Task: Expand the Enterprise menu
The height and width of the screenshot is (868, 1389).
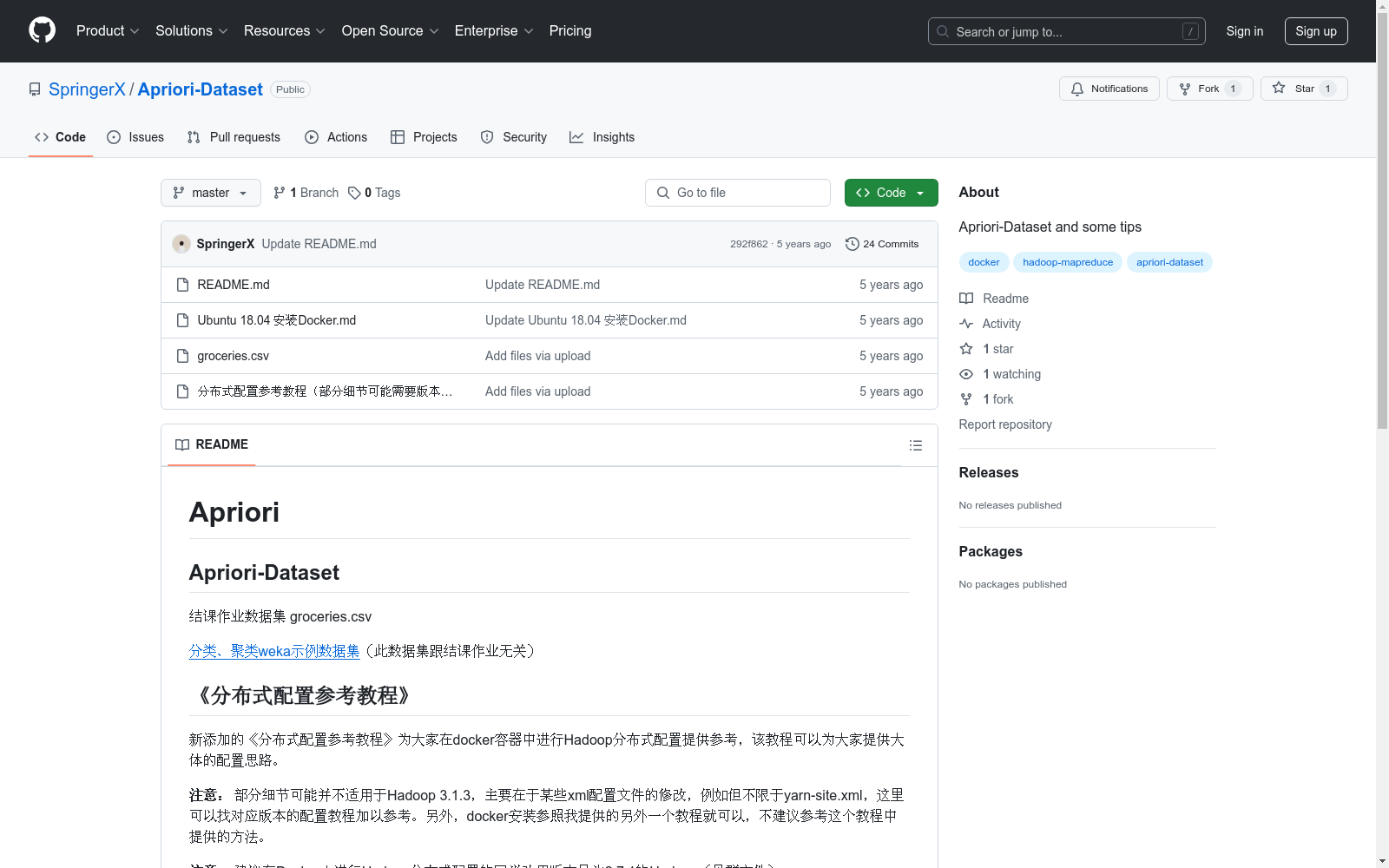Action: point(494,30)
